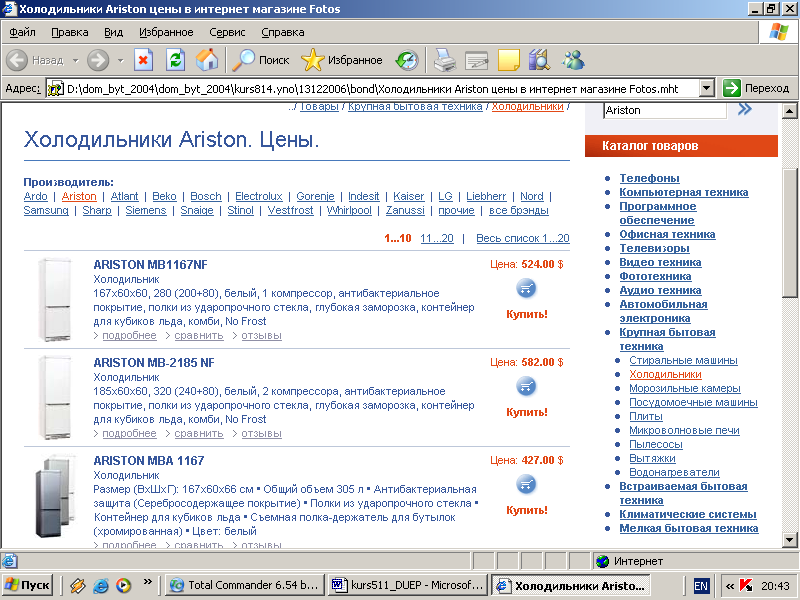Open Стиральные машины catalog link
The image size is (800, 600).
683,360
